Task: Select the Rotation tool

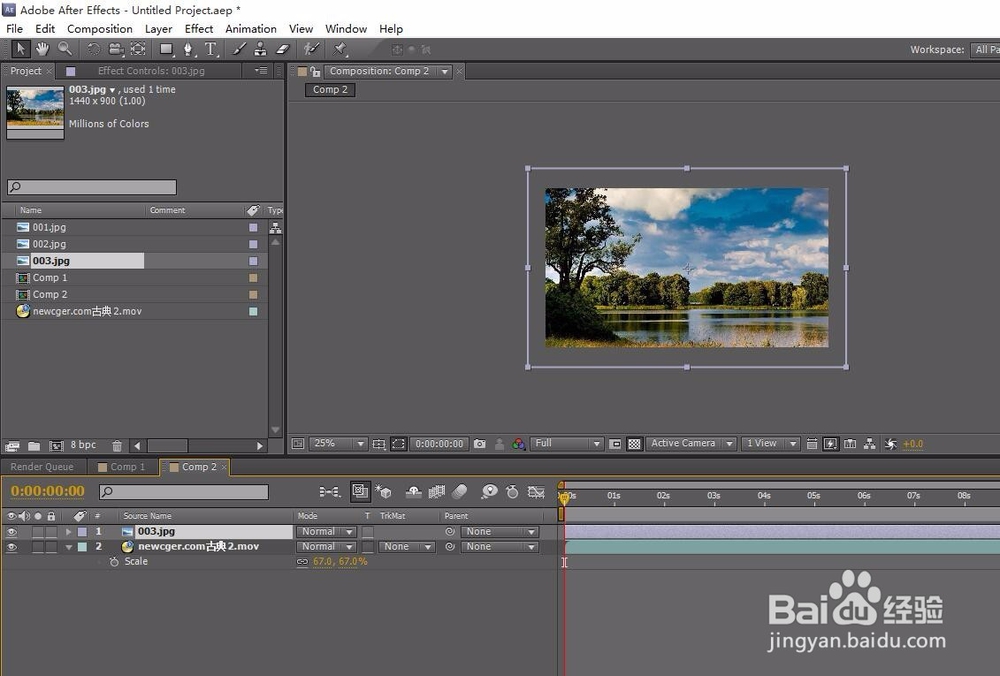Action: click(x=93, y=49)
